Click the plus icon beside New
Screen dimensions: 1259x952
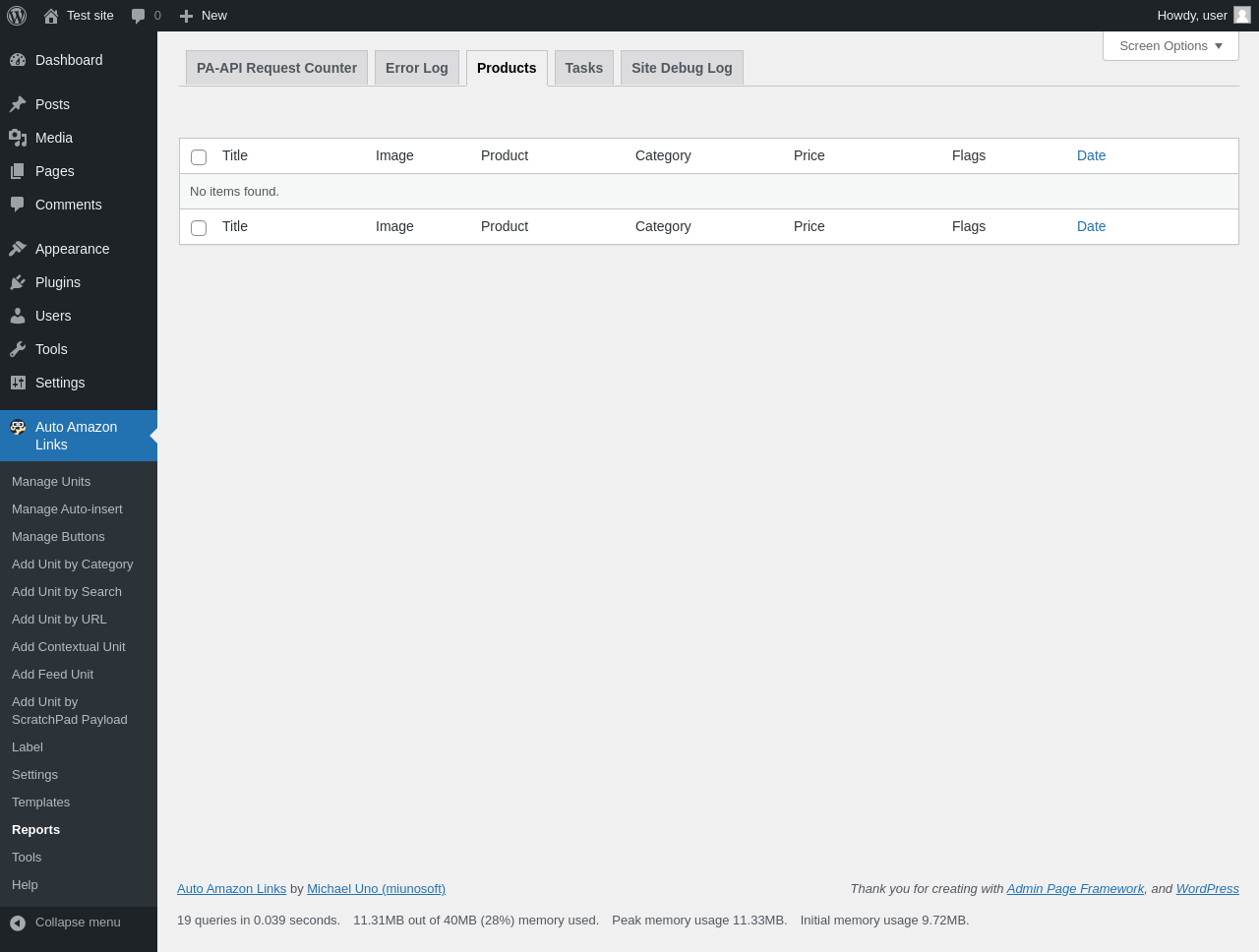point(186,16)
